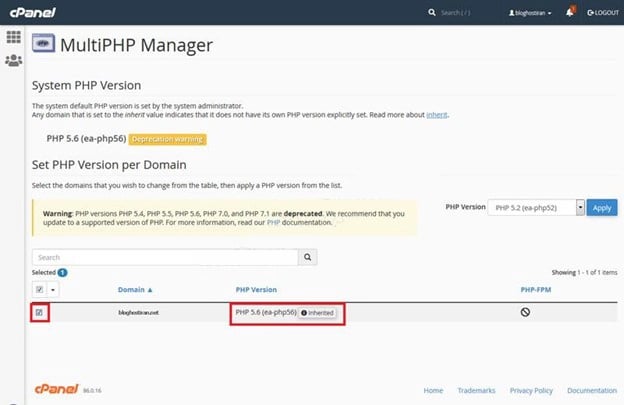The width and height of the screenshot is (624, 405).
Task: Toggle checkbox for bloghostiran.net row
Action: (x=39, y=312)
